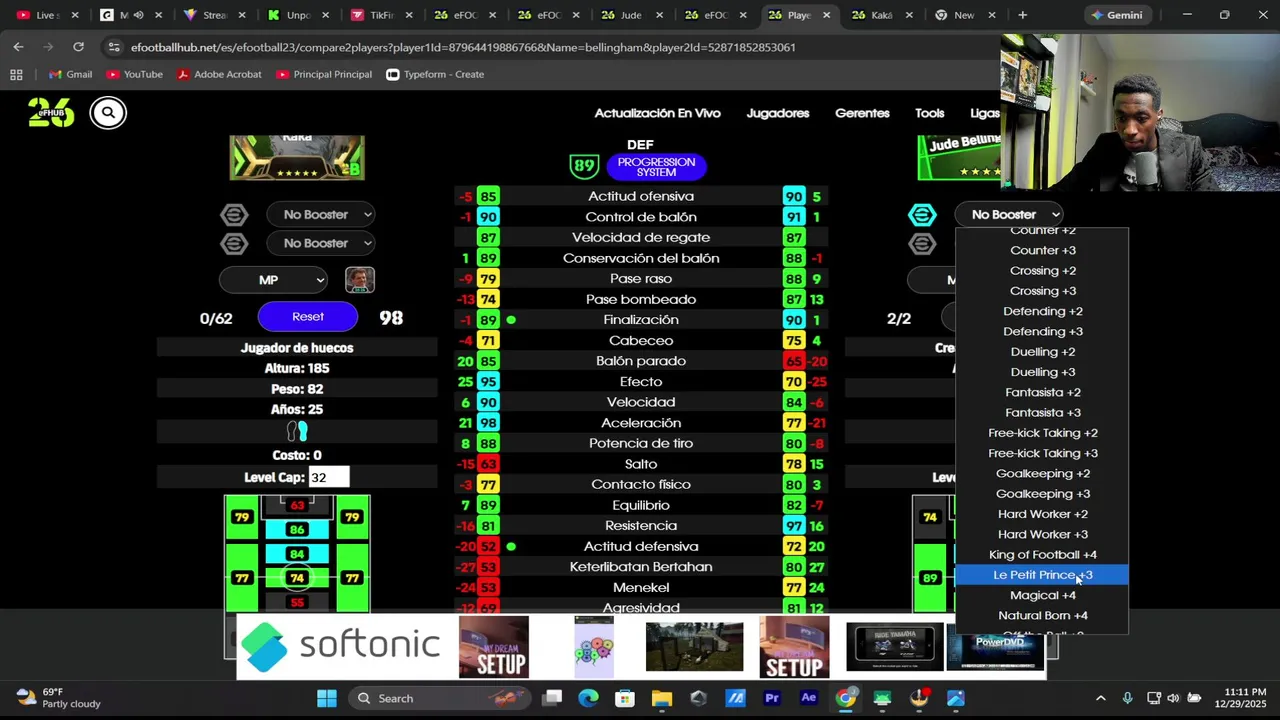Open Actualización En Vivo in the nav bar
This screenshot has width=1280, height=720.
point(657,113)
